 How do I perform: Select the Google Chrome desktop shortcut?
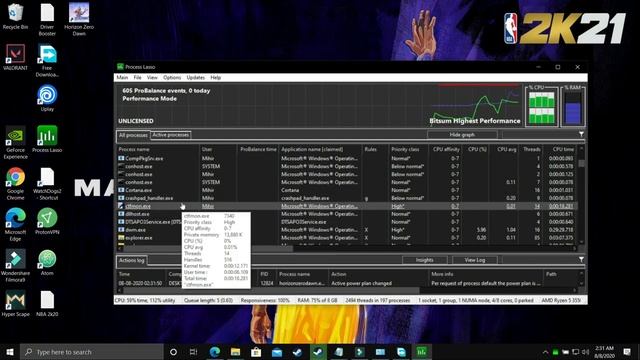tap(16, 184)
